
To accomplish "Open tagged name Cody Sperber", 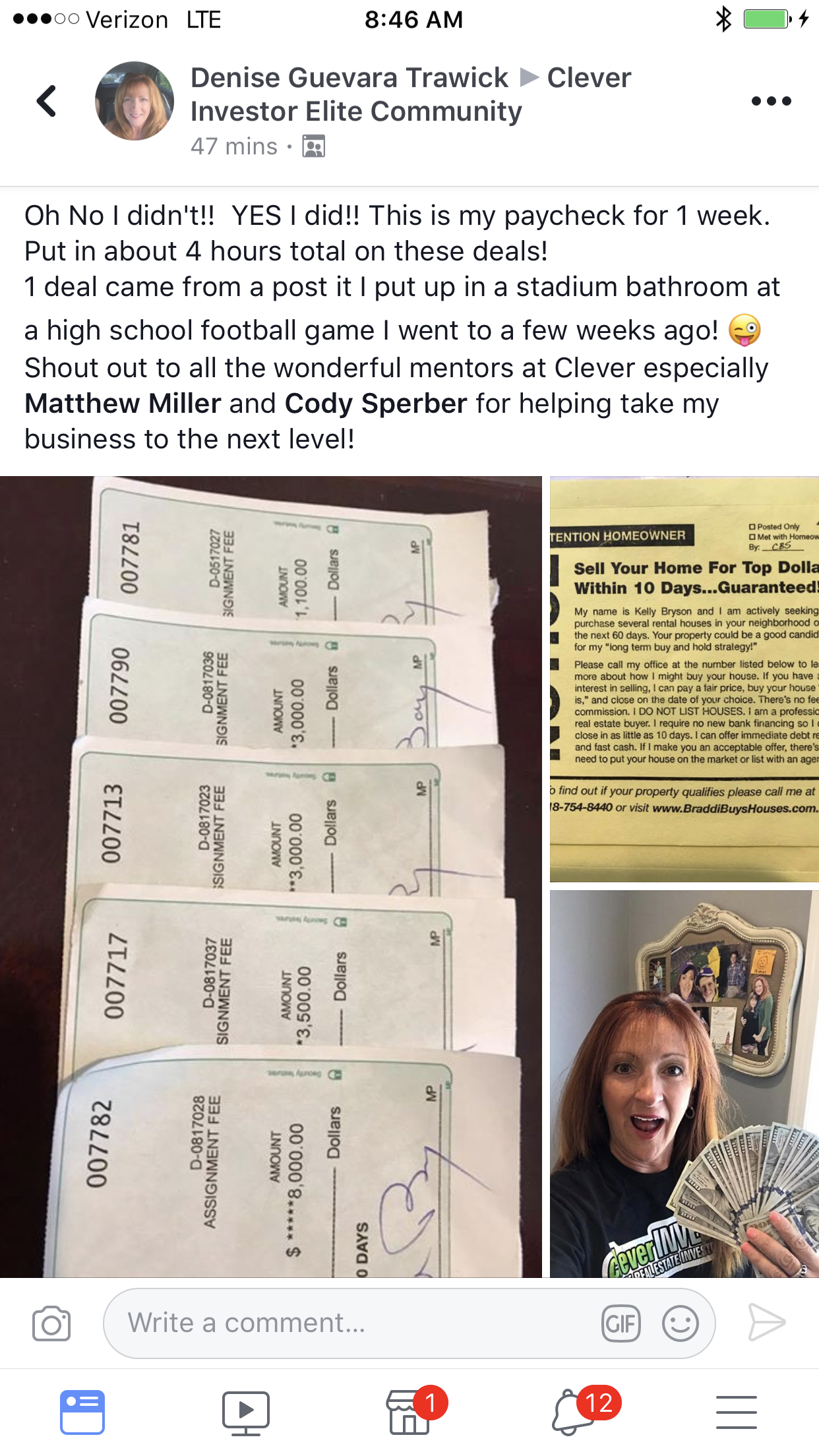I will pyautogui.click(x=376, y=404).
